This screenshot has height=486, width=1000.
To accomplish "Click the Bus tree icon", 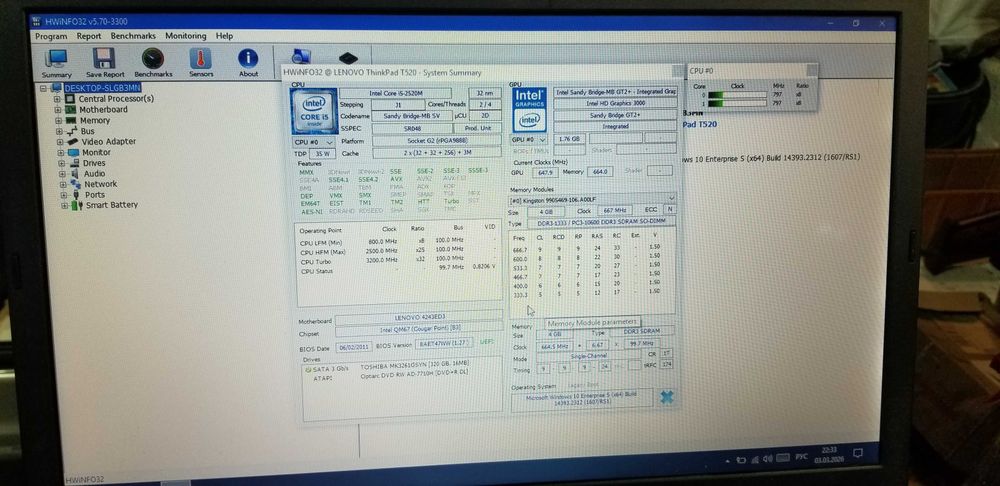I will (71, 131).
